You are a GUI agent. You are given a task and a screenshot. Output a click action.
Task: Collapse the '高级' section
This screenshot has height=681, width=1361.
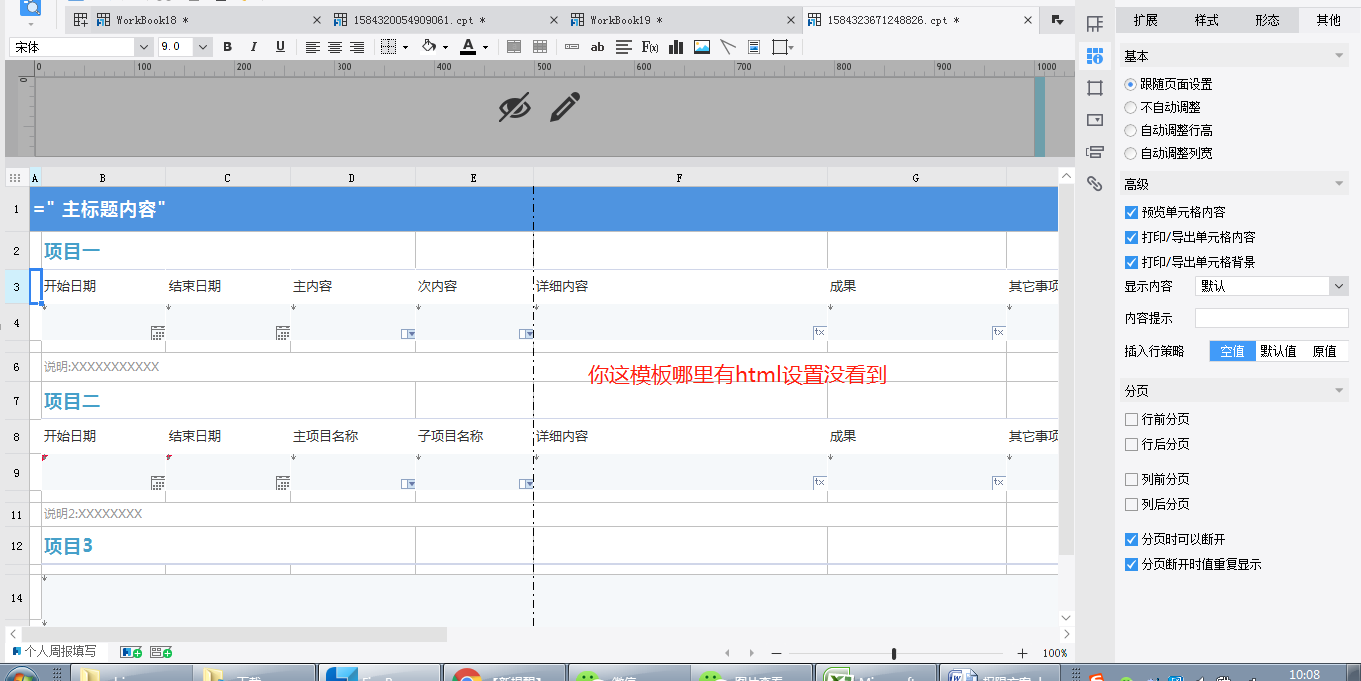click(1341, 185)
